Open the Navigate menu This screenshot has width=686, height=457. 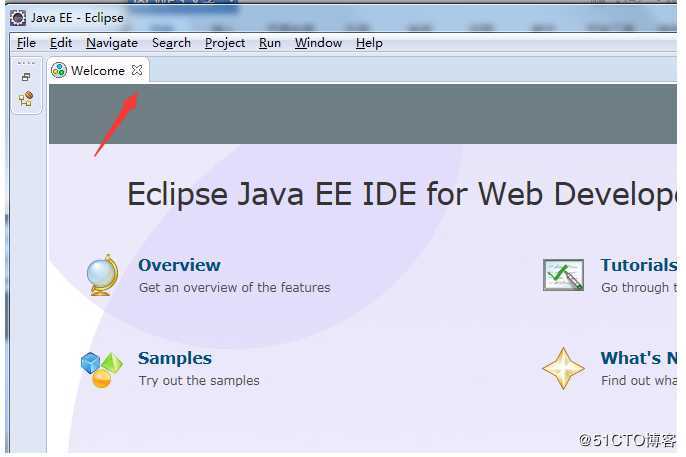112,43
